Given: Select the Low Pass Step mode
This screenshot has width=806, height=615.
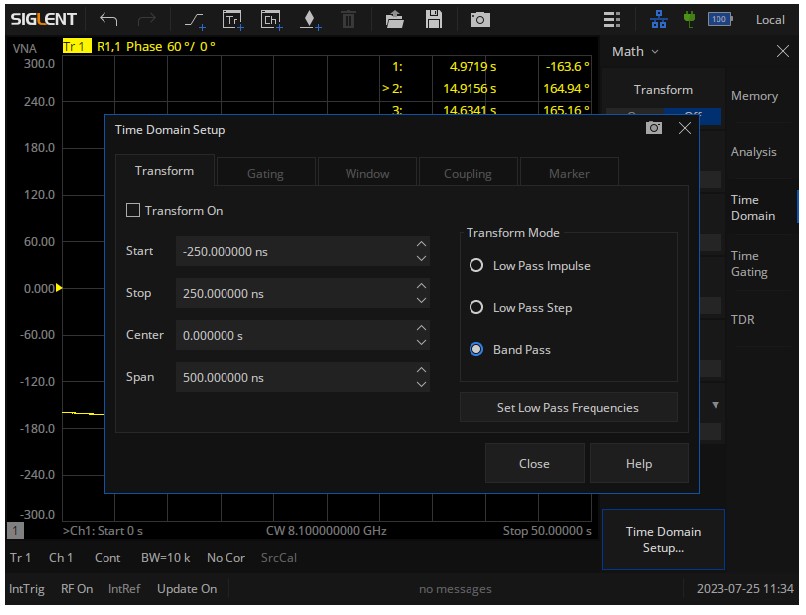Looking at the screenshot, I should 476,308.
